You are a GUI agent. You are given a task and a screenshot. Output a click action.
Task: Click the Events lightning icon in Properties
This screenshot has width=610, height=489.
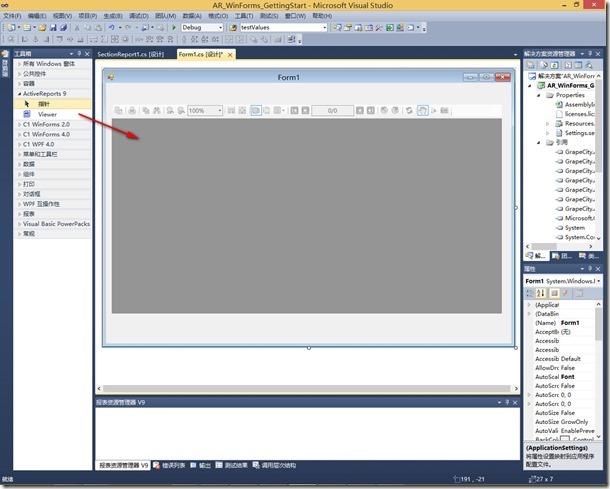coord(565,293)
